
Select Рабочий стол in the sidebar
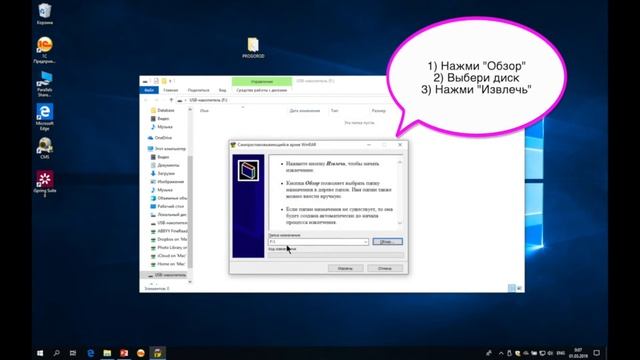pyautogui.click(x=167, y=207)
